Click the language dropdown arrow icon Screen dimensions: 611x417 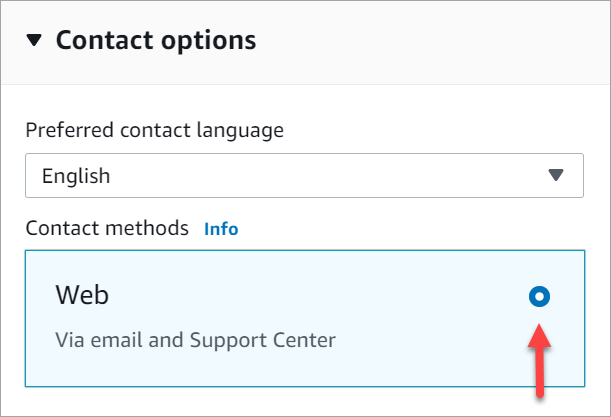[557, 176]
